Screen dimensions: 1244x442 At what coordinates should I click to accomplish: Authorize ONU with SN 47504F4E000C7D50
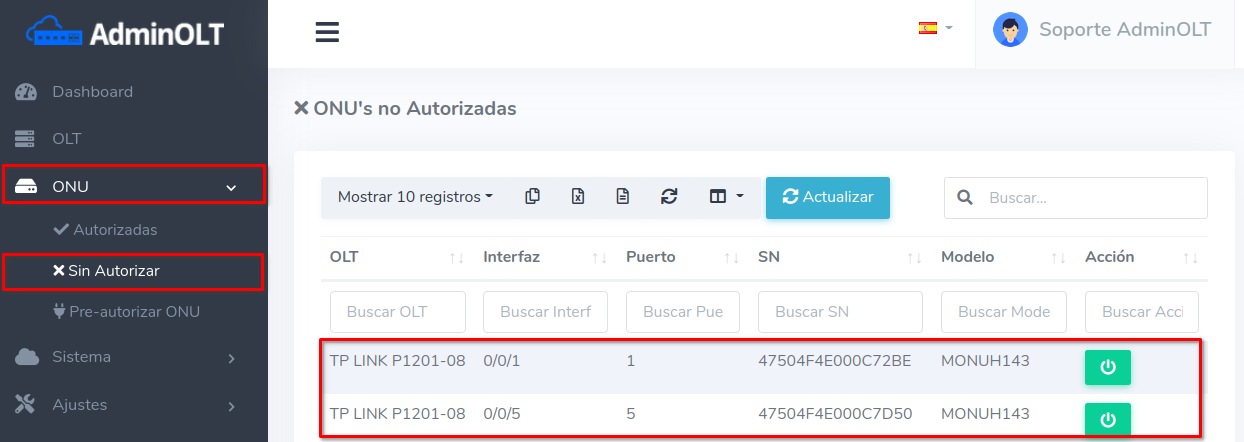click(1107, 419)
